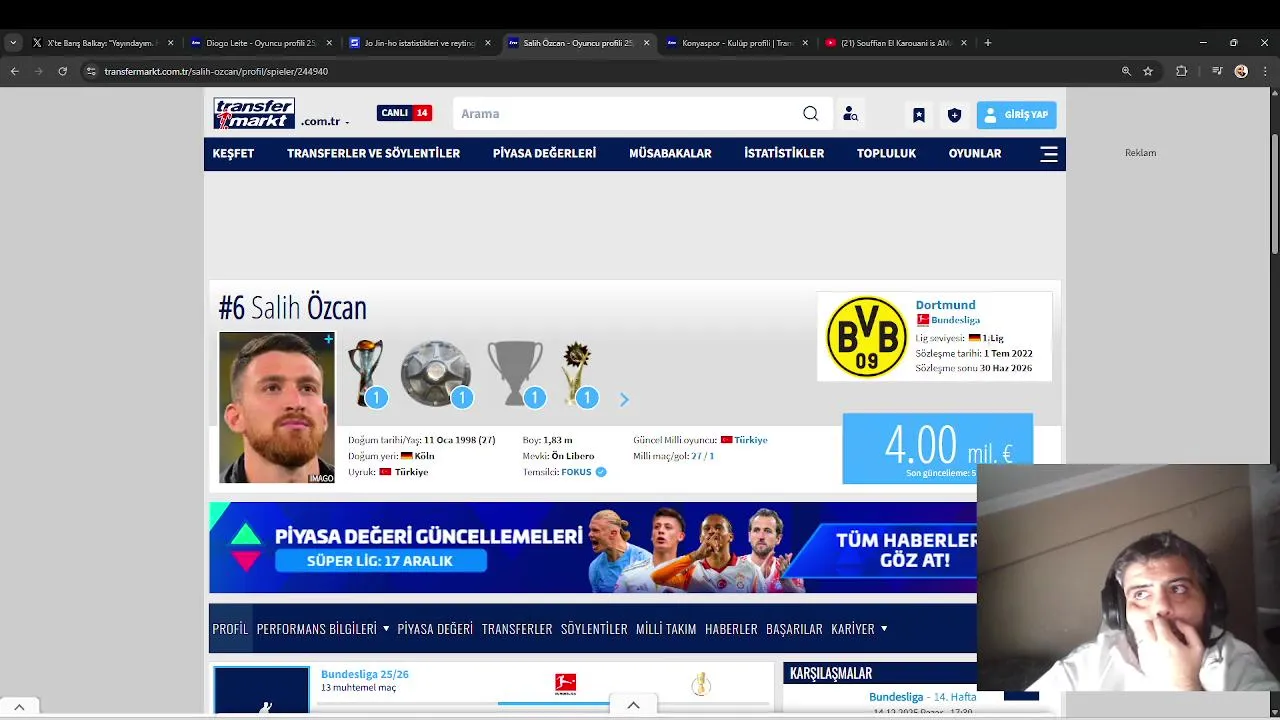The width and height of the screenshot is (1280, 720).
Task: Select the PİYASA DEĞERİ tab
Action: coord(435,629)
